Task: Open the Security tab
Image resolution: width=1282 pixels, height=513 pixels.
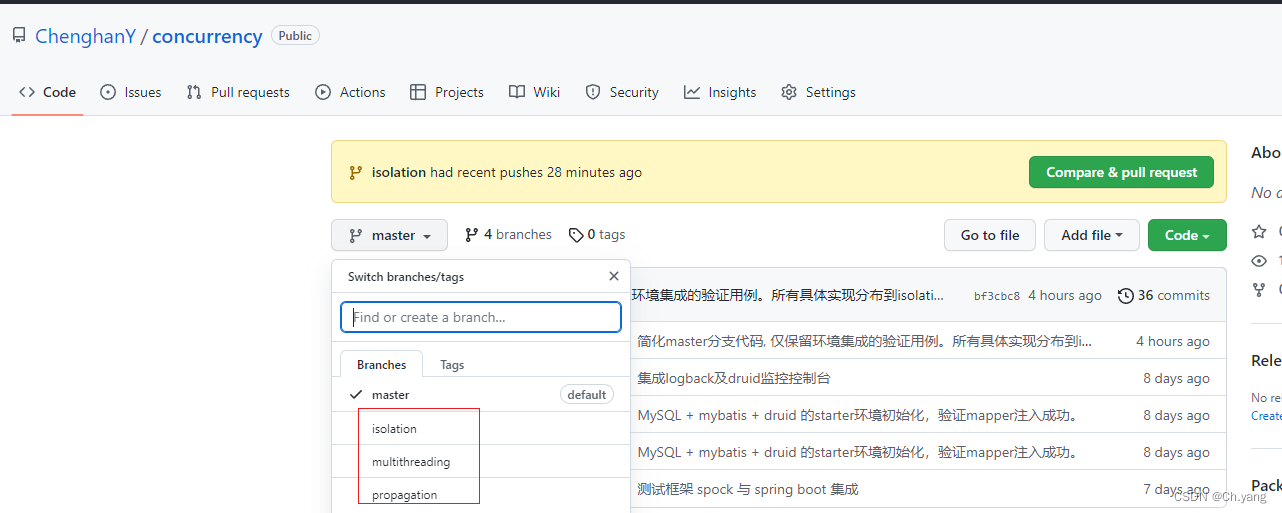Action: click(622, 92)
